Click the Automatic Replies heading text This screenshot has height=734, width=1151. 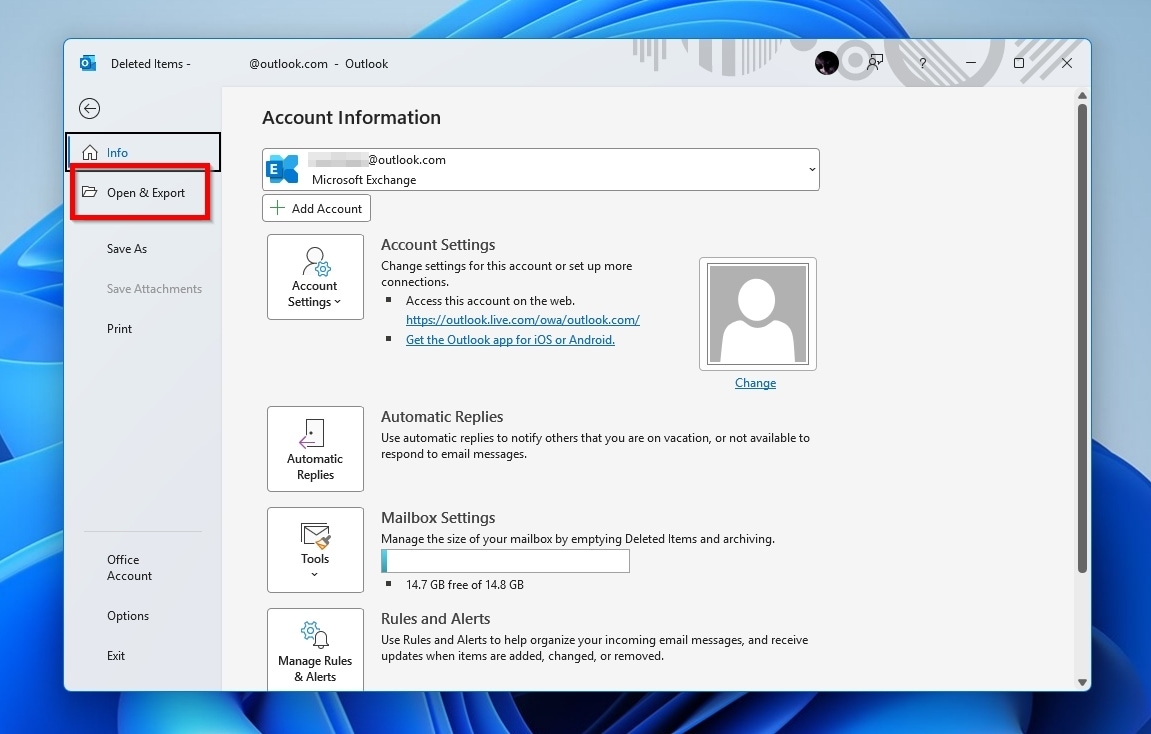coord(442,416)
